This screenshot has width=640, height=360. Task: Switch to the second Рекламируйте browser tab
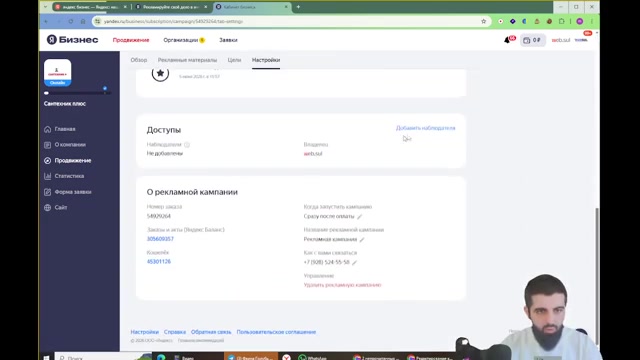[171, 7]
